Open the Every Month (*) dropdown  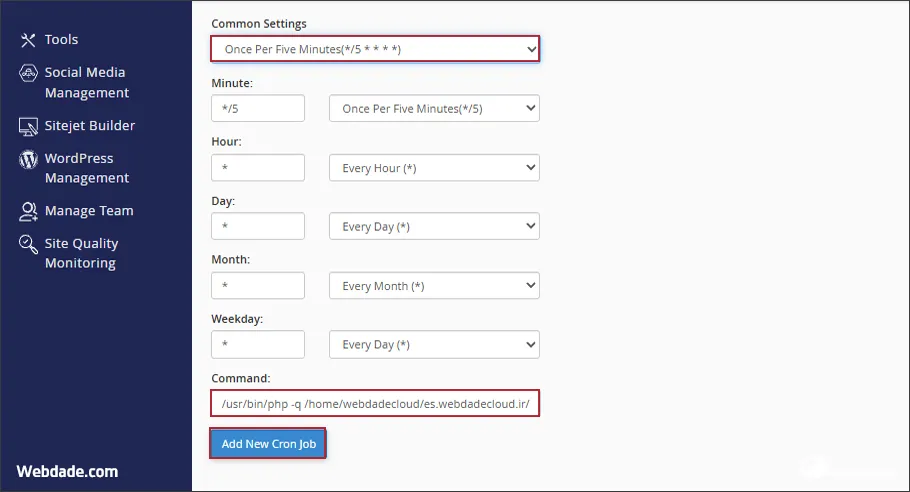click(434, 286)
